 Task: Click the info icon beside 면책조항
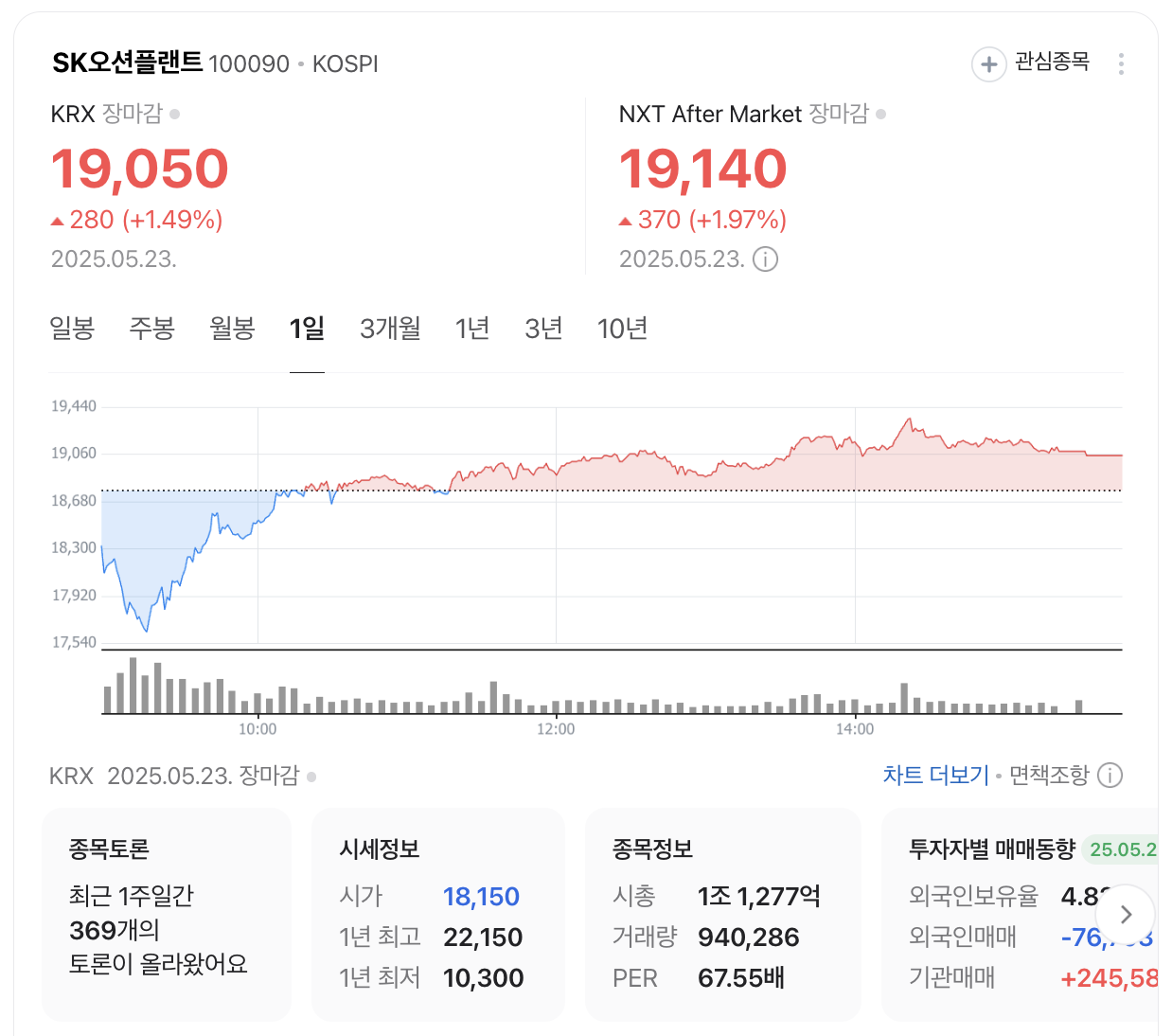(1109, 775)
